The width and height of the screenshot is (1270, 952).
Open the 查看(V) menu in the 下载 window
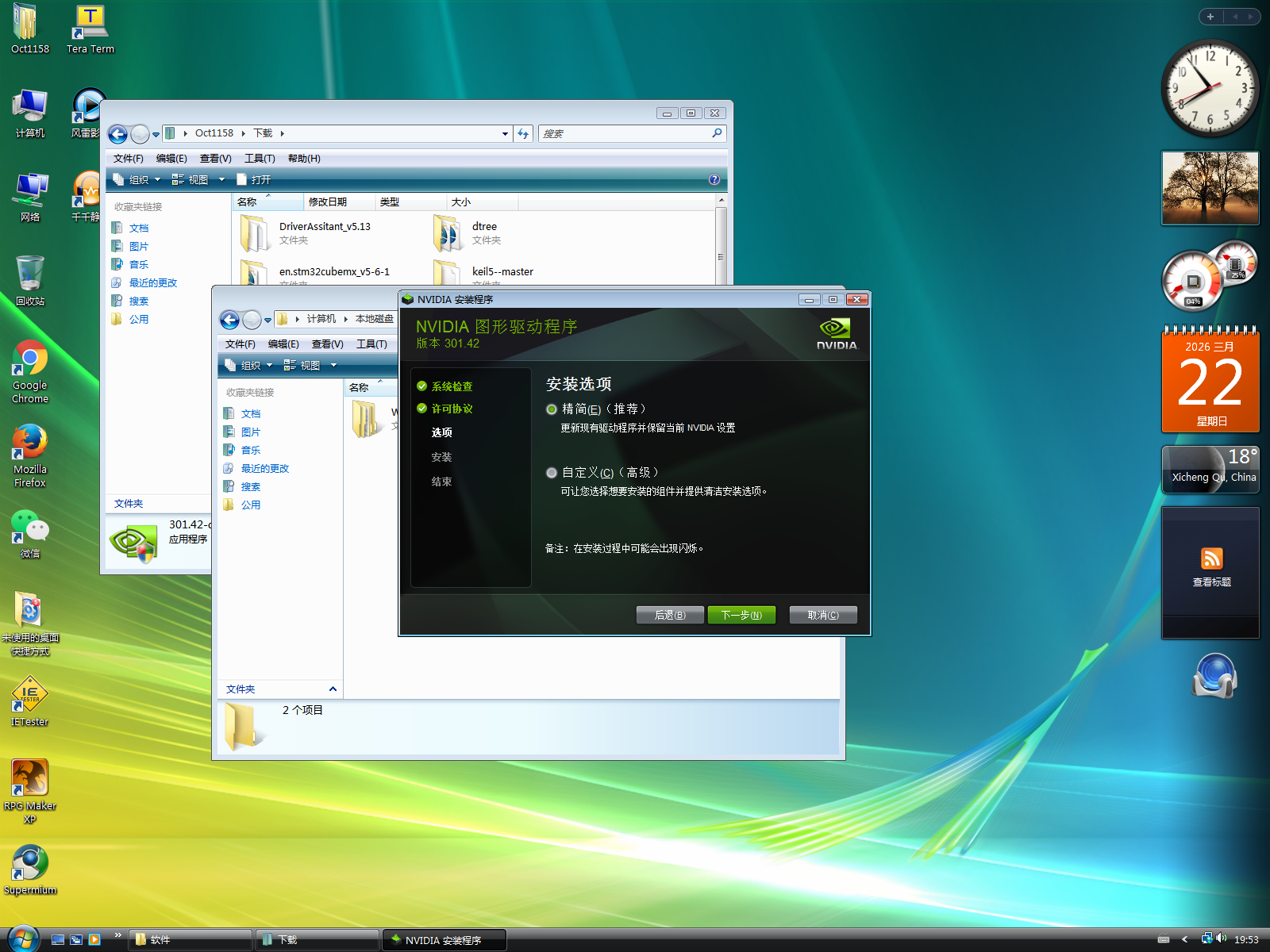pyautogui.click(x=215, y=159)
